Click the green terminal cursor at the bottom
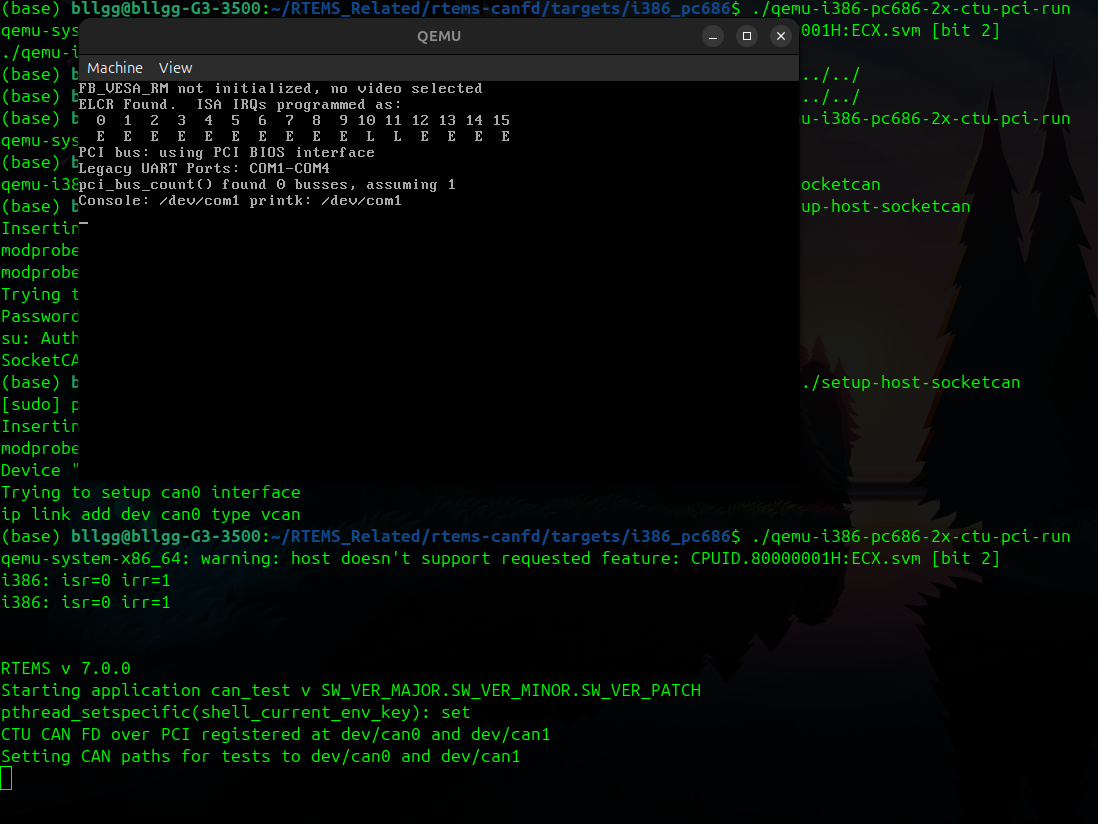This screenshot has height=824, width=1098. pyautogui.click(x=7, y=778)
